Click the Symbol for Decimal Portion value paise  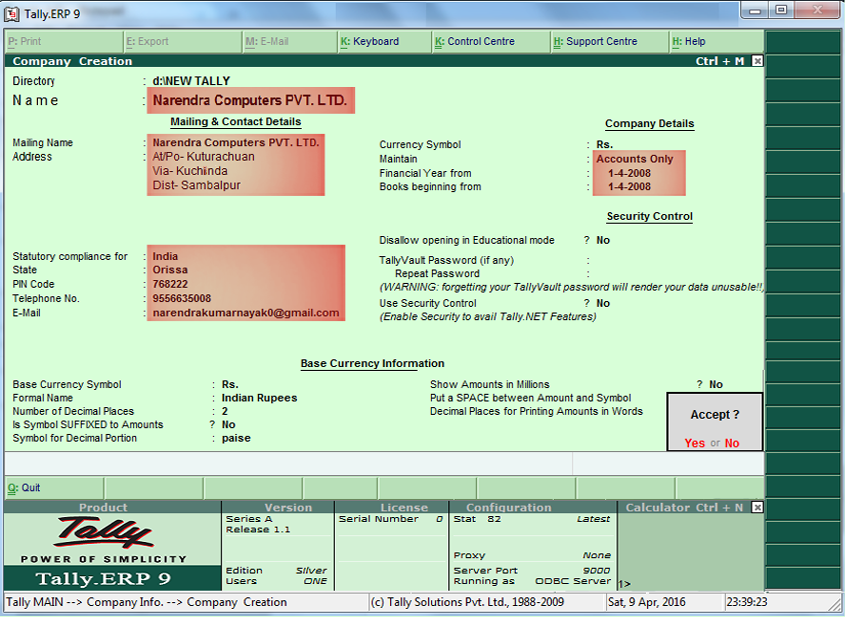click(x=236, y=438)
